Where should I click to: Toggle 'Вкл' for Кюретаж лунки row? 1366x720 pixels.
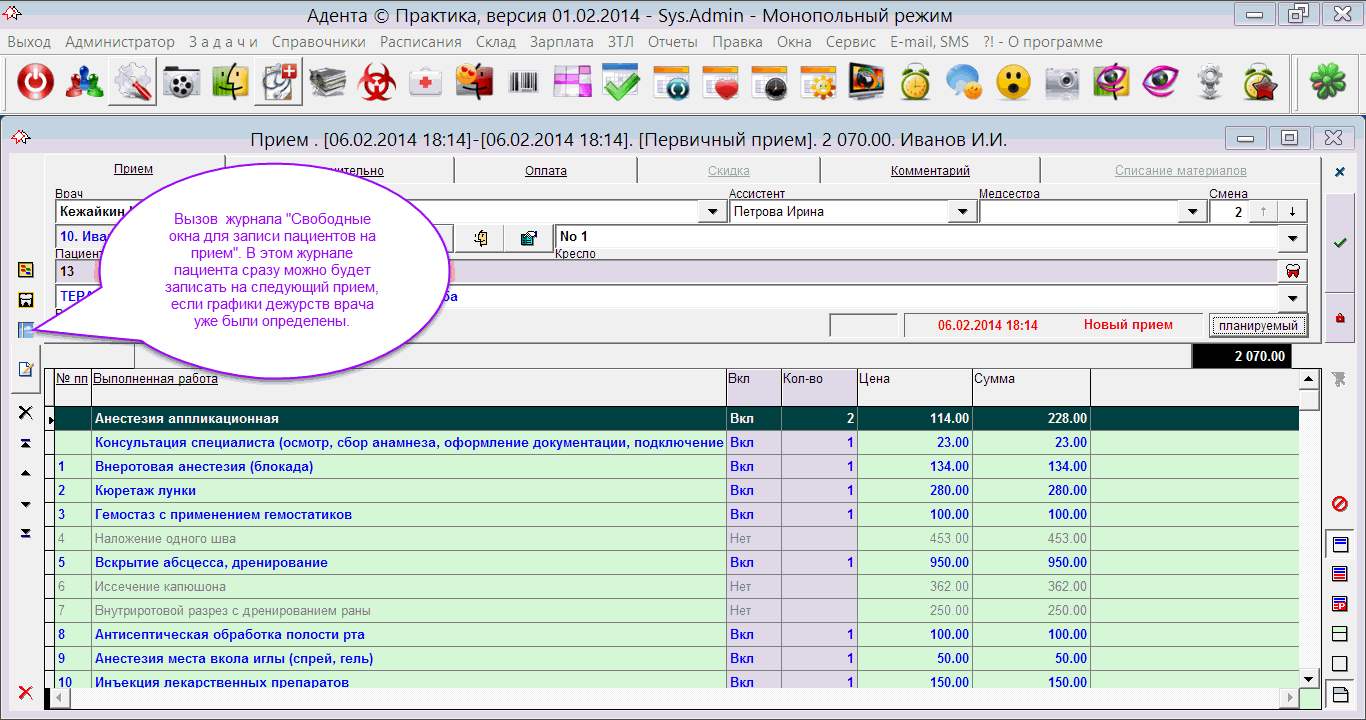point(742,491)
